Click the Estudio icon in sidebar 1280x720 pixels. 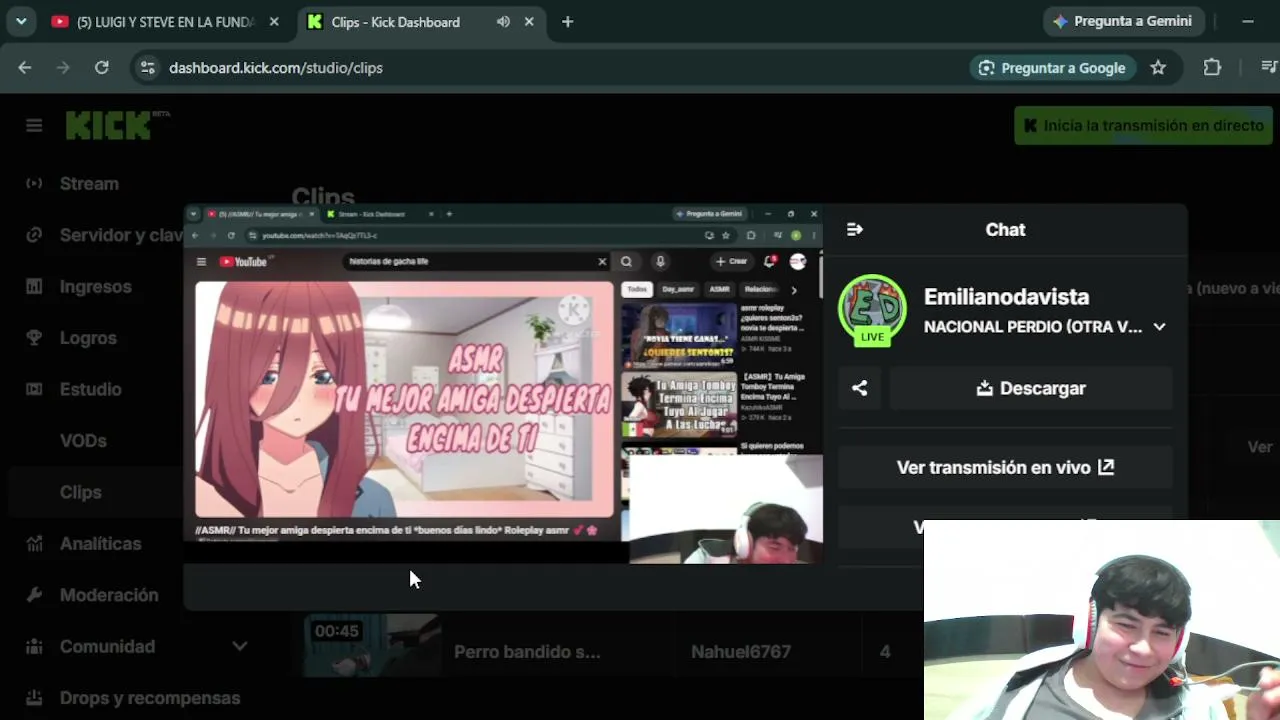pos(34,389)
